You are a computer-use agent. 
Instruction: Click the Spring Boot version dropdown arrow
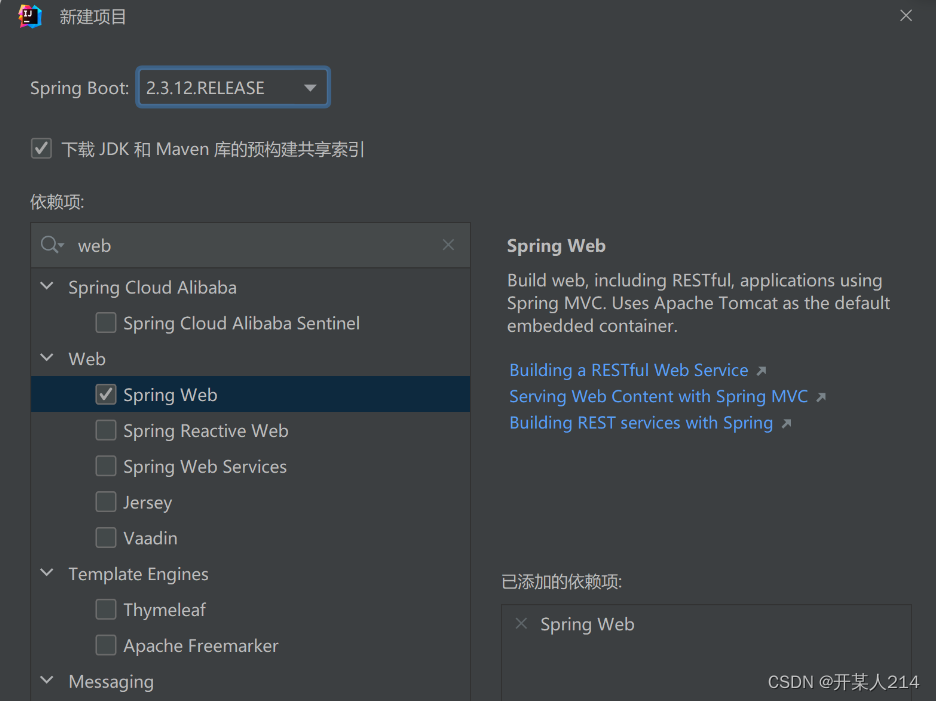[312, 87]
